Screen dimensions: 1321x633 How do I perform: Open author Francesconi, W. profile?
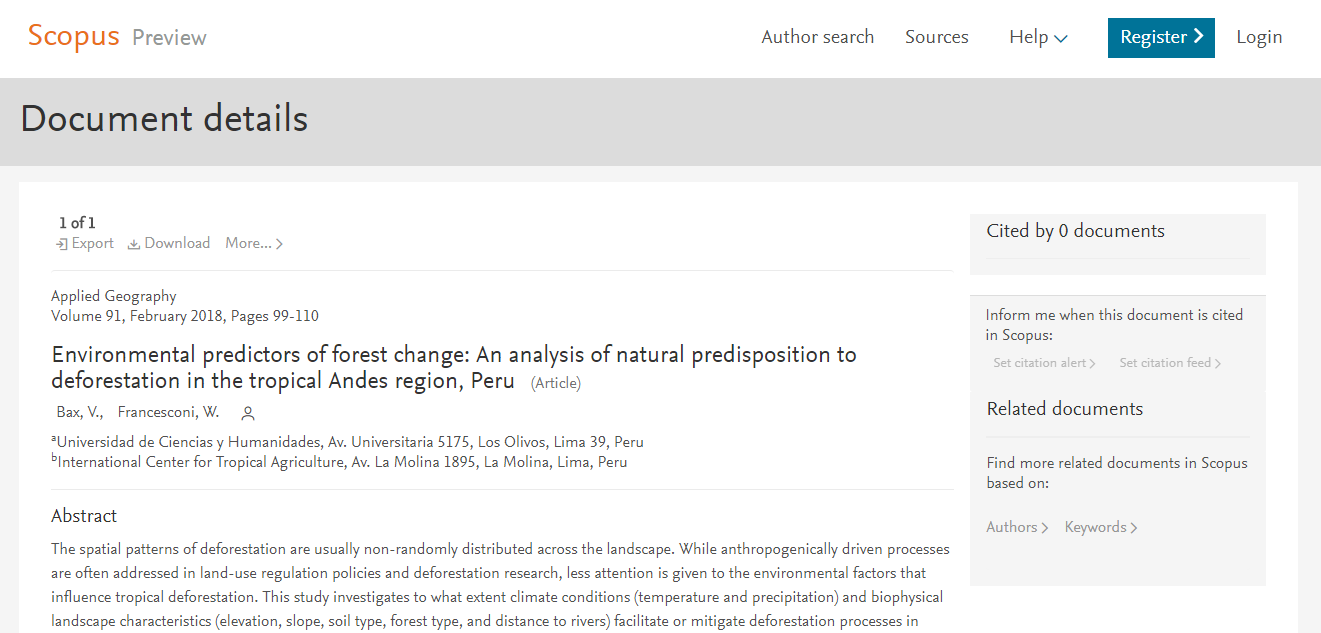pos(168,413)
